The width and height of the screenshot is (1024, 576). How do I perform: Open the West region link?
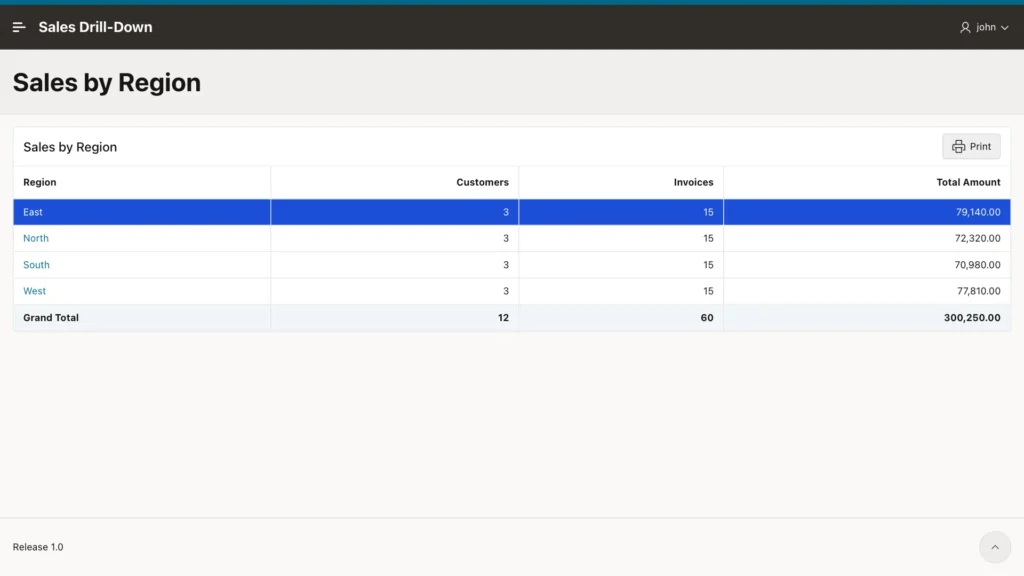35,291
